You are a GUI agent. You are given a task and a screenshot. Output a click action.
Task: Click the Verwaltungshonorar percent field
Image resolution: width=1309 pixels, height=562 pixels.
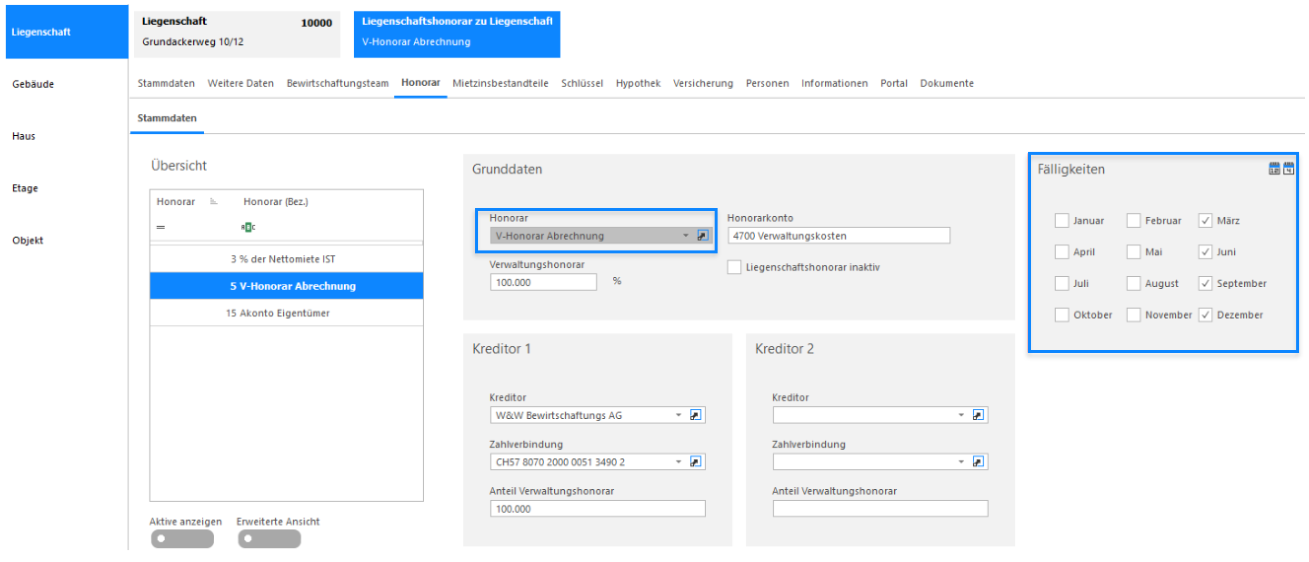(544, 282)
